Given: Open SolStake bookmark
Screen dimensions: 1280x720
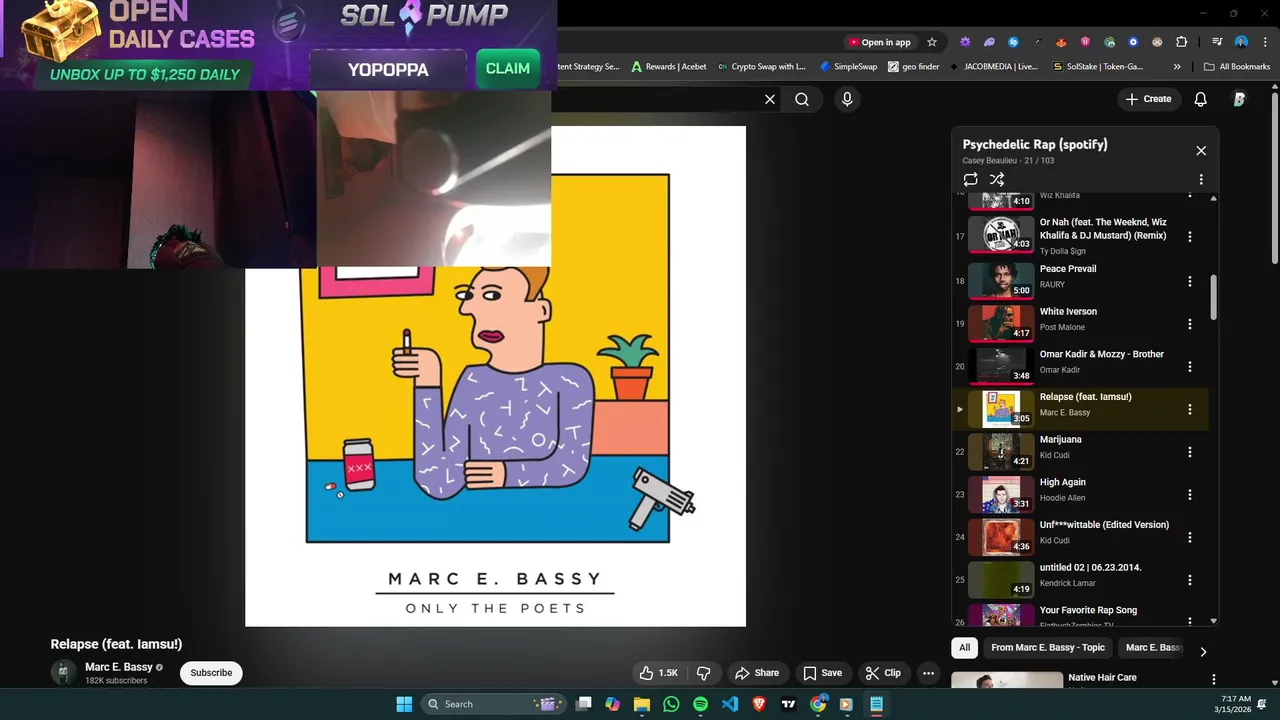Looking at the screenshot, I should [x=1098, y=67].
